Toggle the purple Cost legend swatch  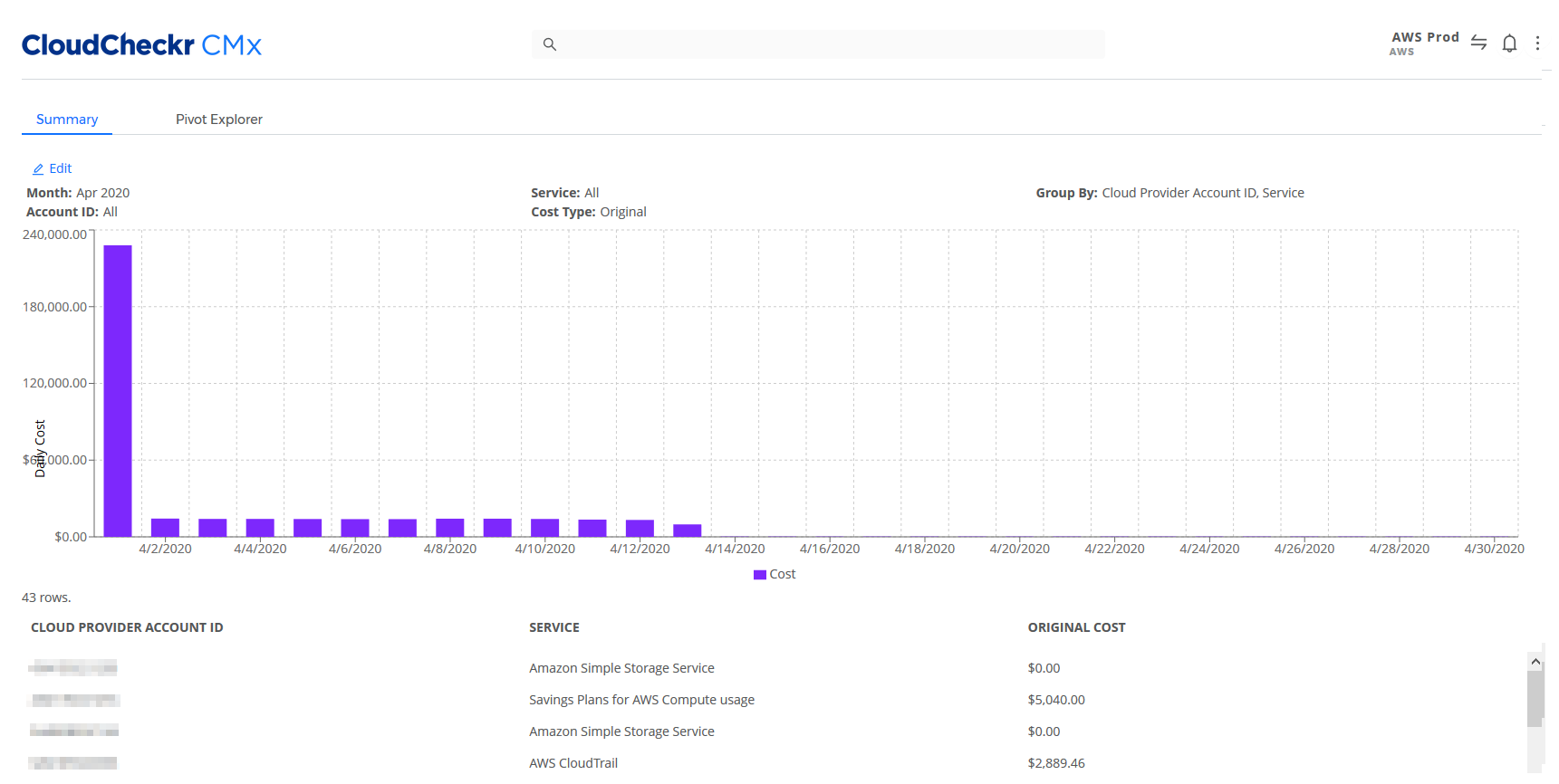tap(760, 575)
